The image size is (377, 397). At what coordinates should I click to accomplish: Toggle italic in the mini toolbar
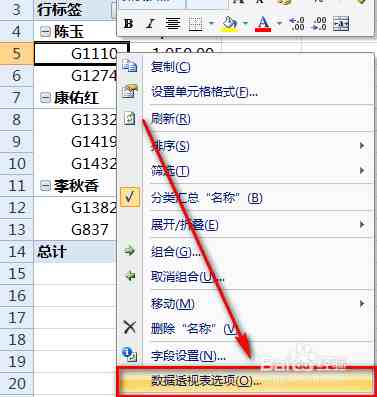[150, 24]
